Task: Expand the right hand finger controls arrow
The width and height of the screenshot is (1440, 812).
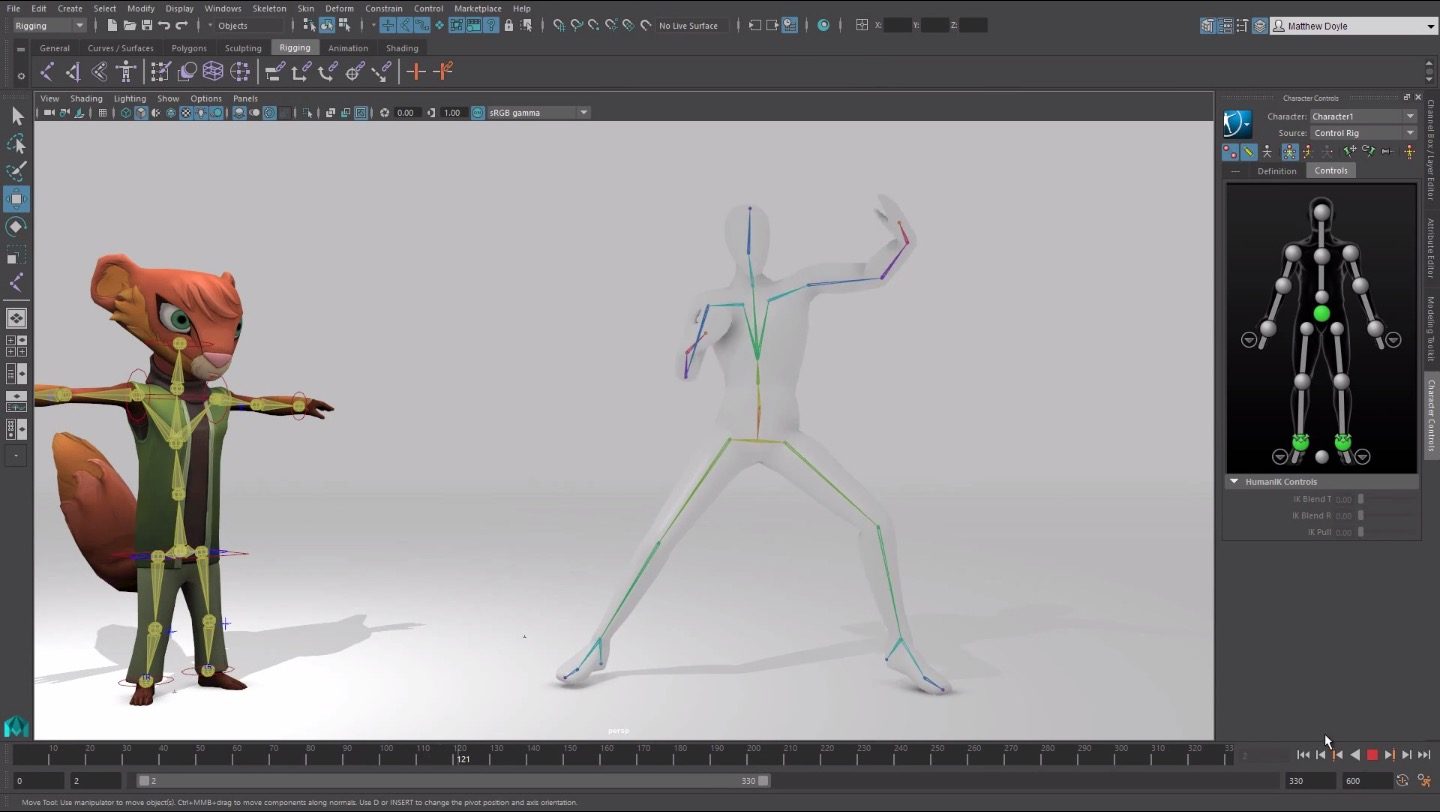Action: pos(1249,340)
